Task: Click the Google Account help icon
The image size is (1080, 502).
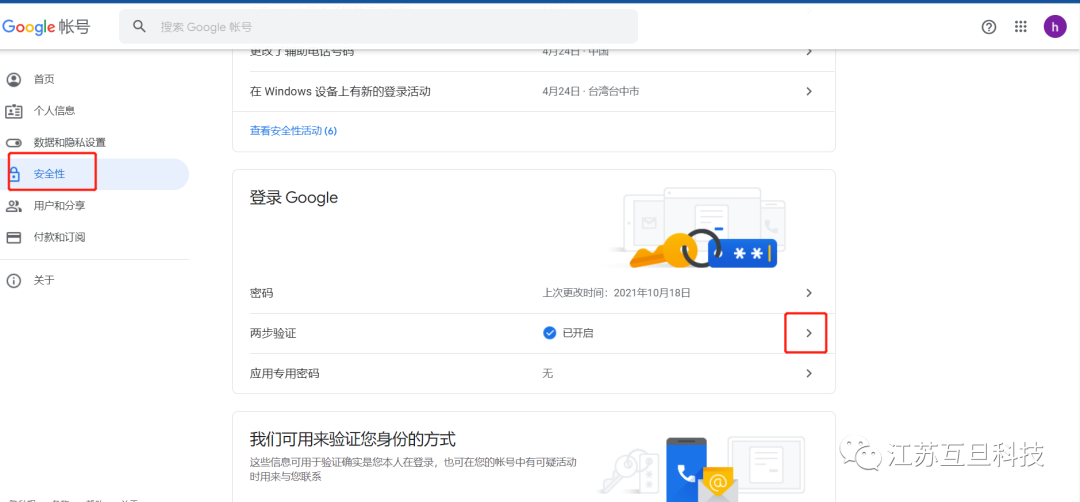Action: tap(989, 27)
